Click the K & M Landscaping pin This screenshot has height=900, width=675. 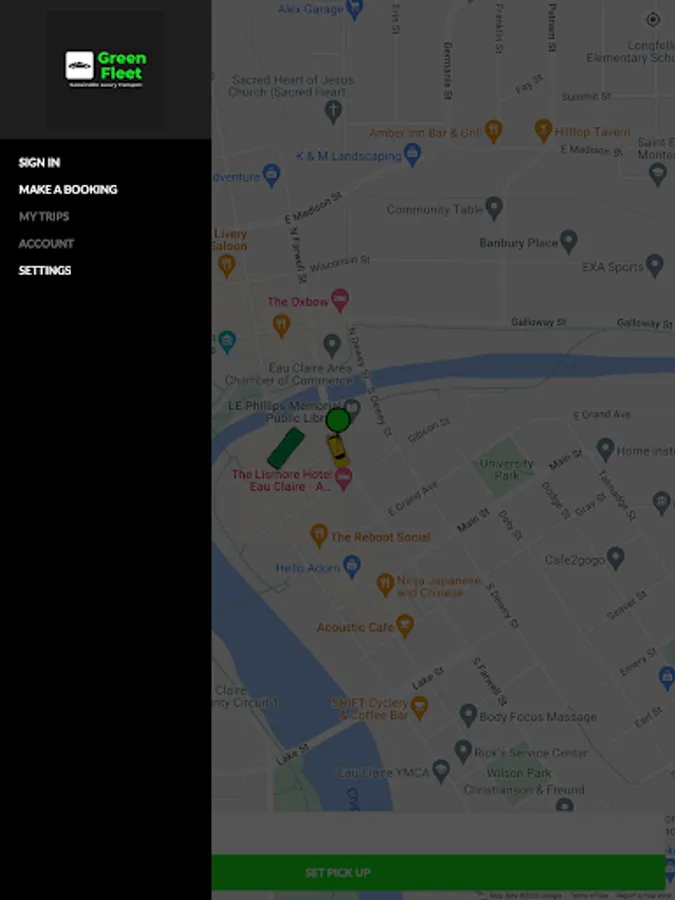(412, 154)
